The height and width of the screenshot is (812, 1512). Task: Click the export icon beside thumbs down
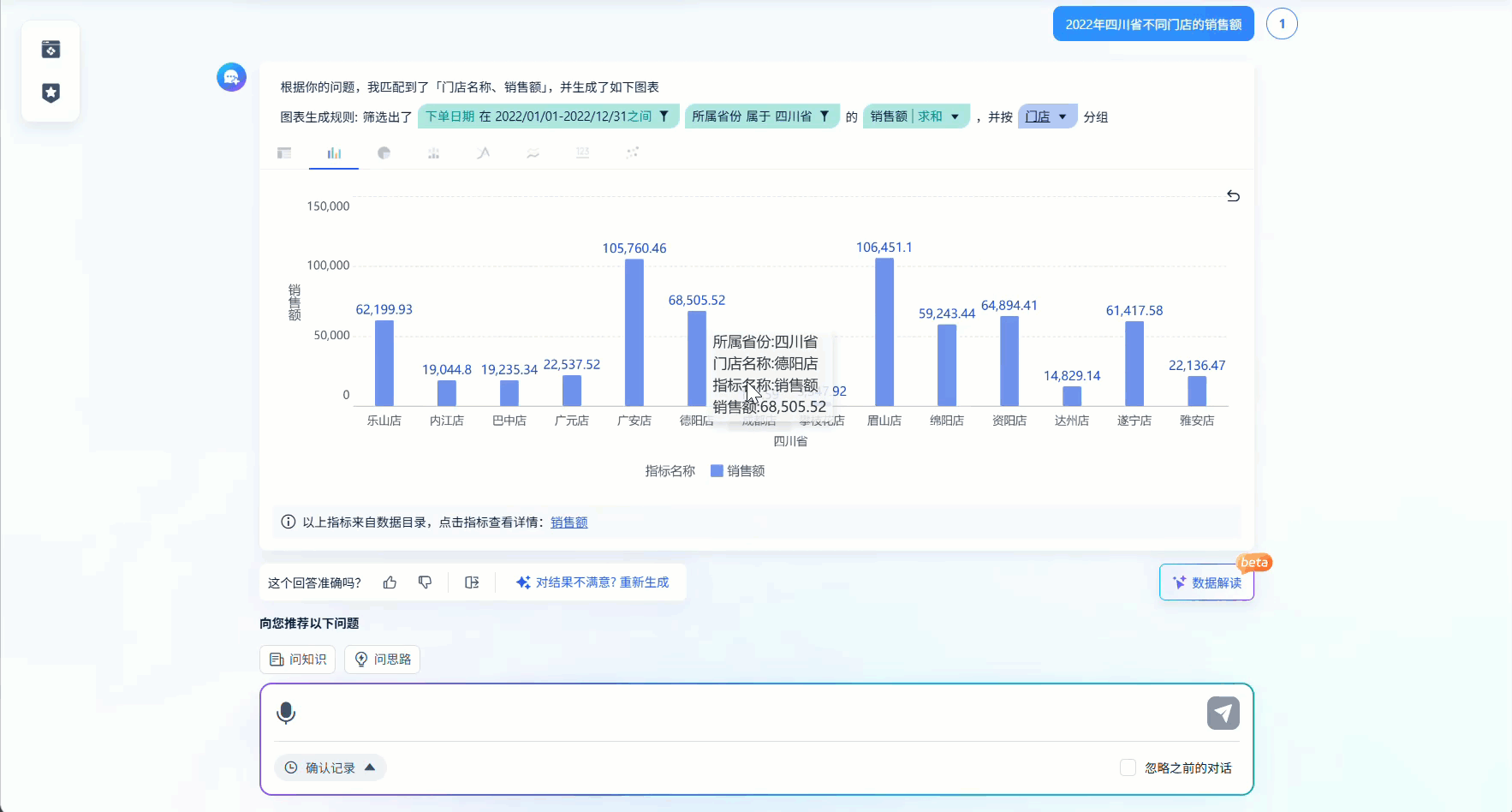472,582
